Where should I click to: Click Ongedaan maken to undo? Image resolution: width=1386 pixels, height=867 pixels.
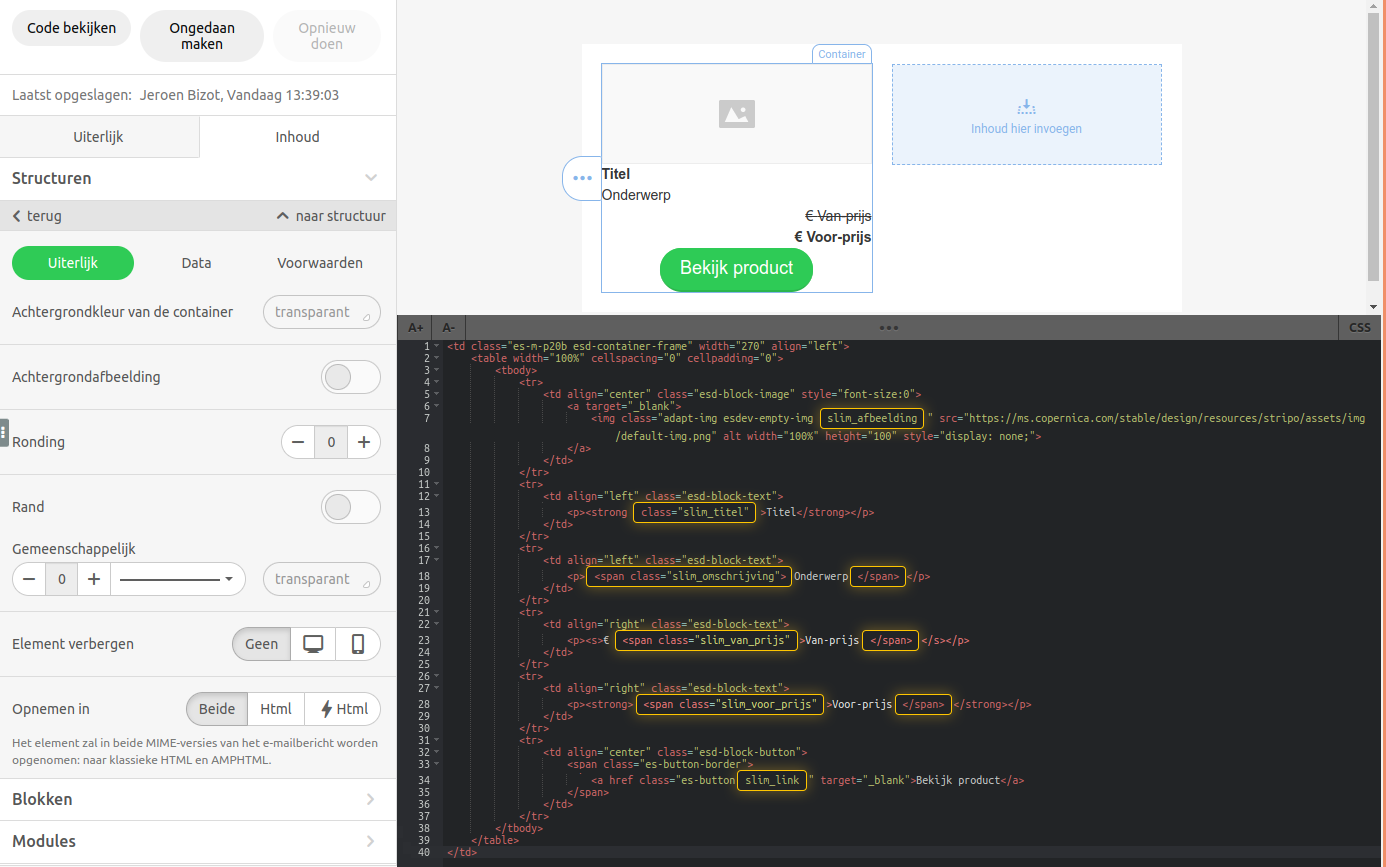[201, 35]
